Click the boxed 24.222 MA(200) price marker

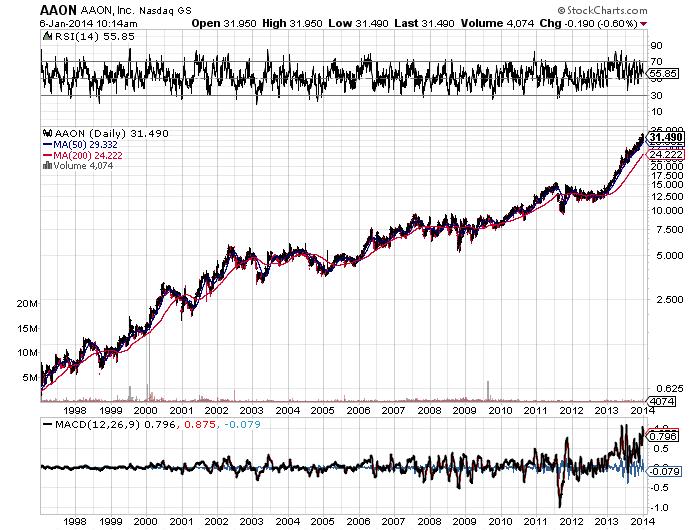(x=666, y=154)
